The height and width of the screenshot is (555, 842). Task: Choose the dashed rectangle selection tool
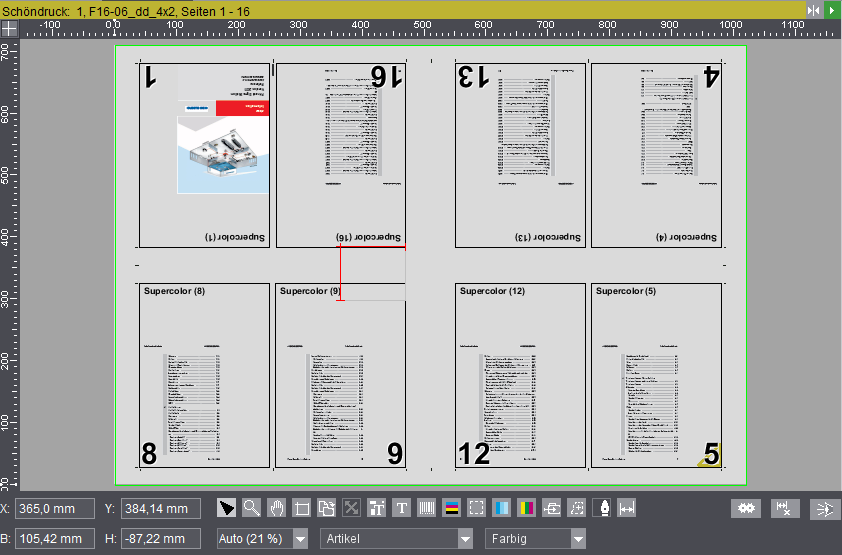[476, 508]
